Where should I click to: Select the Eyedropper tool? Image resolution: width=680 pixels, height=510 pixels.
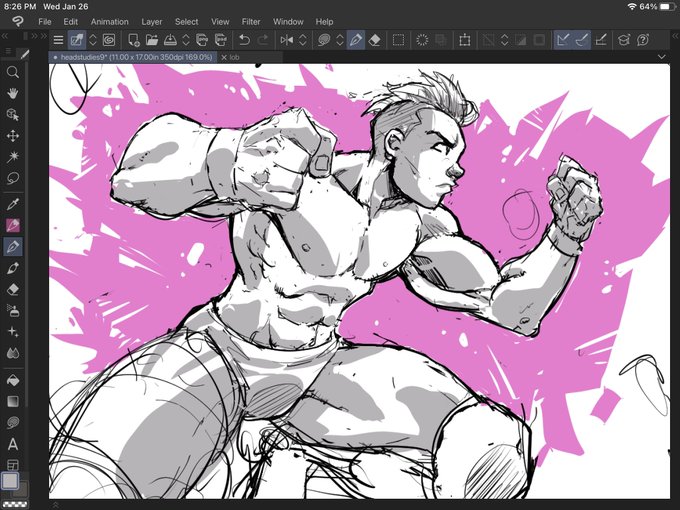[x=13, y=204]
